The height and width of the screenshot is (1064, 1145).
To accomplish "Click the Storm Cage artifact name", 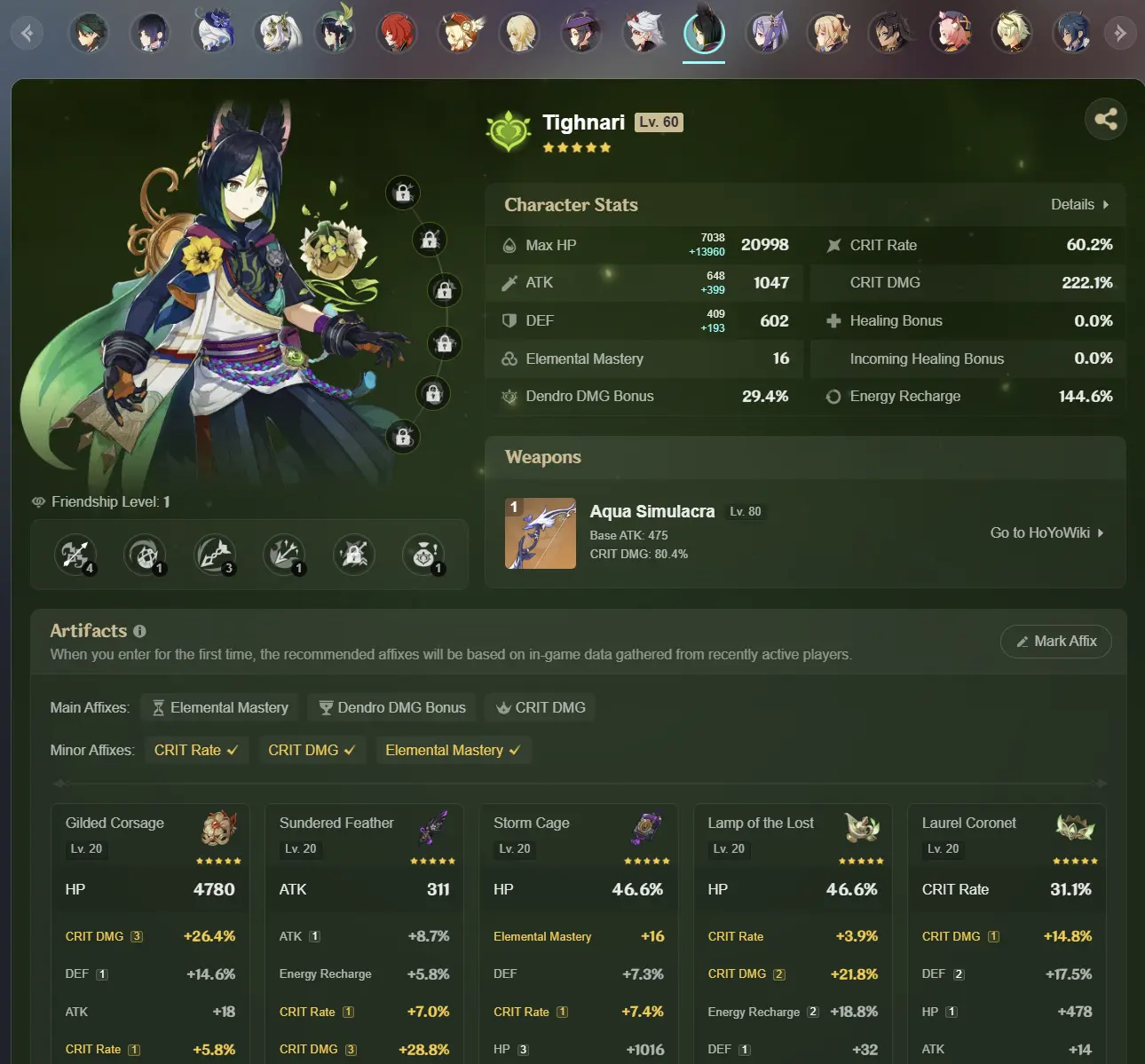I will coord(532,823).
